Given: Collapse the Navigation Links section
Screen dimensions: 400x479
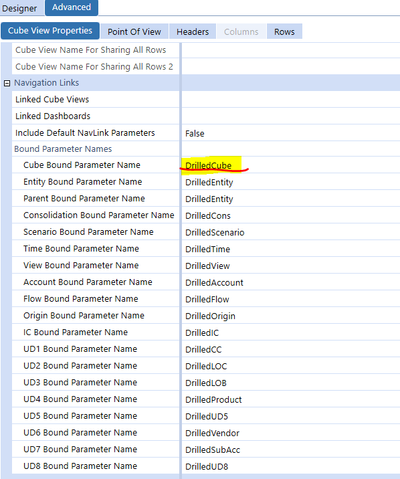Looking at the screenshot, I should coord(7,83).
